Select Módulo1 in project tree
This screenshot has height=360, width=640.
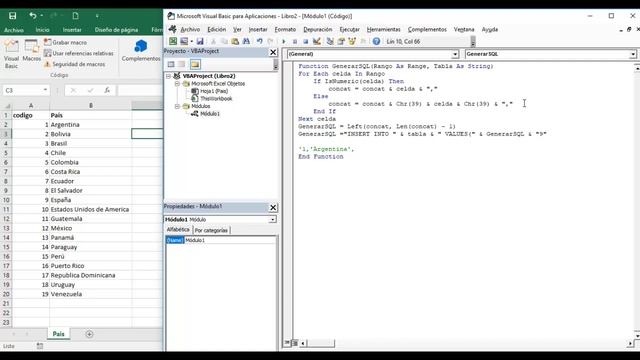click(x=210, y=114)
